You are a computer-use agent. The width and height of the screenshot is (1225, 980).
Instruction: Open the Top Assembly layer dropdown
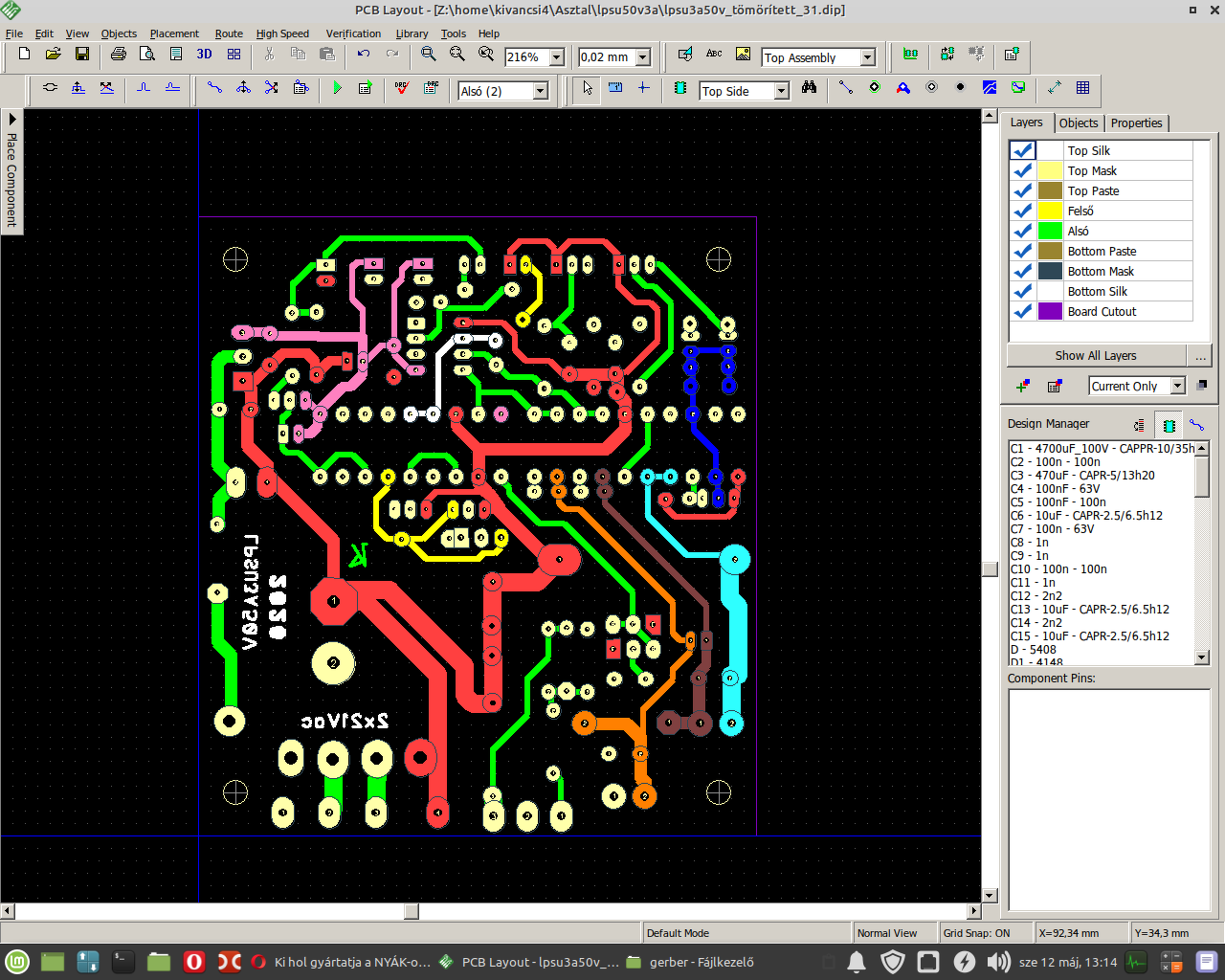[867, 57]
